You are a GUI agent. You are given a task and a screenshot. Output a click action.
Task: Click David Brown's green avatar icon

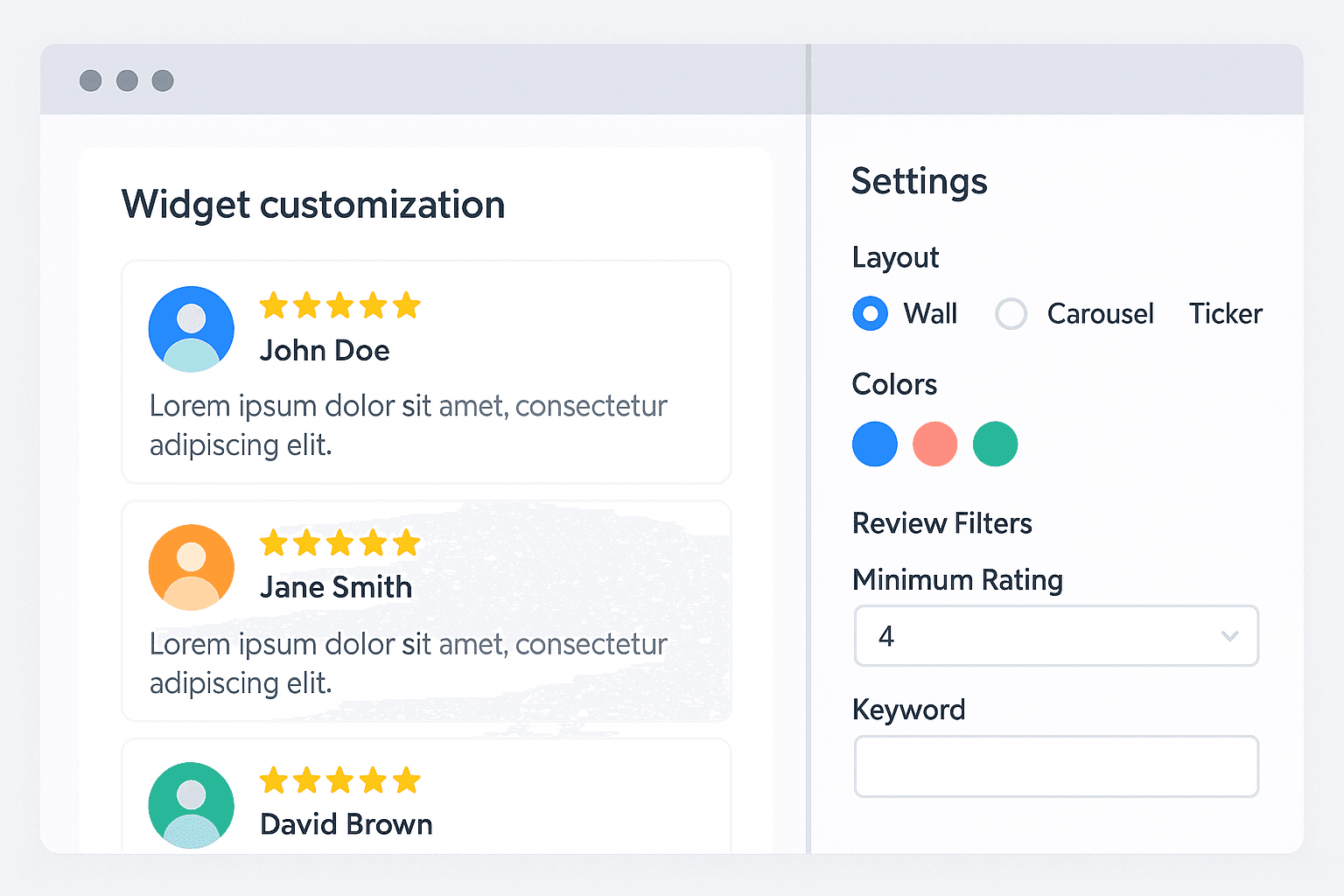click(x=192, y=805)
